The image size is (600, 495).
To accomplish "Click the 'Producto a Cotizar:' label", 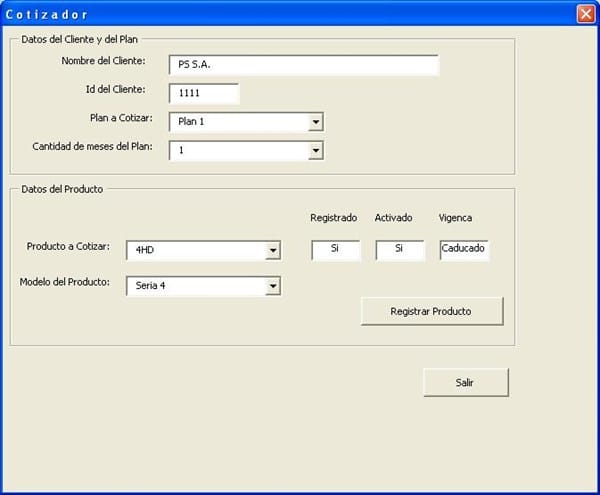I will [x=68, y=246].
